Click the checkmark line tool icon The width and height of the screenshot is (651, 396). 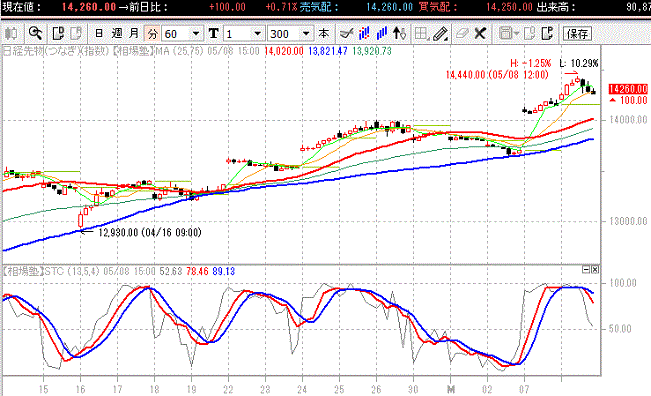[346, 33]
